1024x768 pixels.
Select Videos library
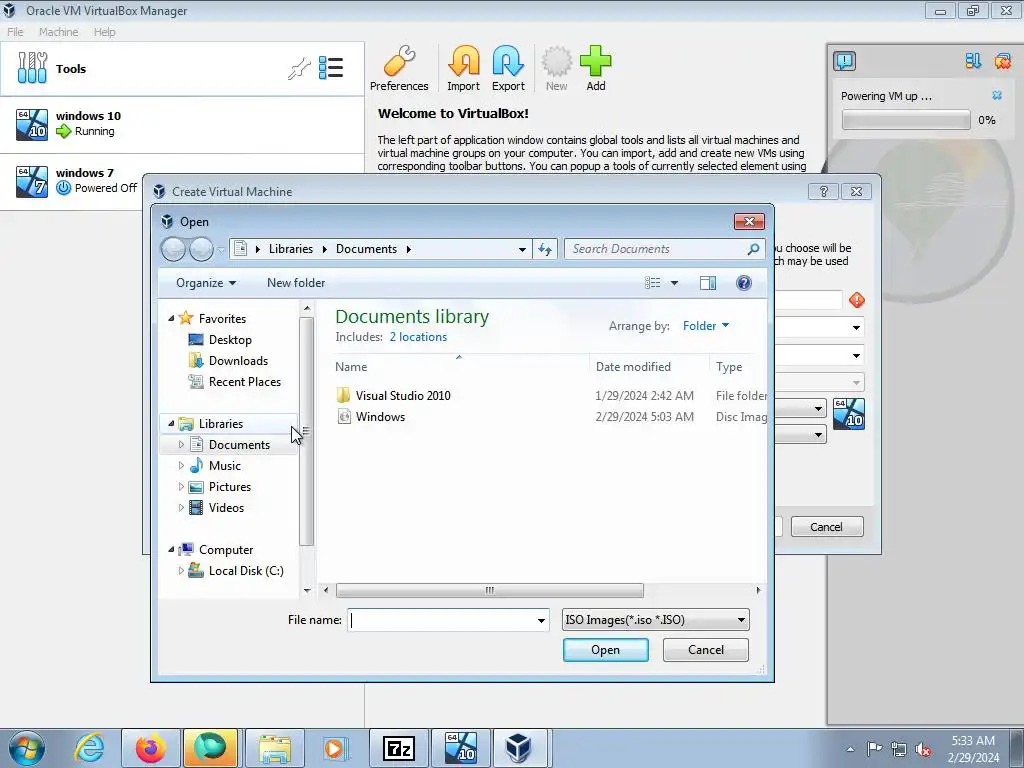coord(226,507)
